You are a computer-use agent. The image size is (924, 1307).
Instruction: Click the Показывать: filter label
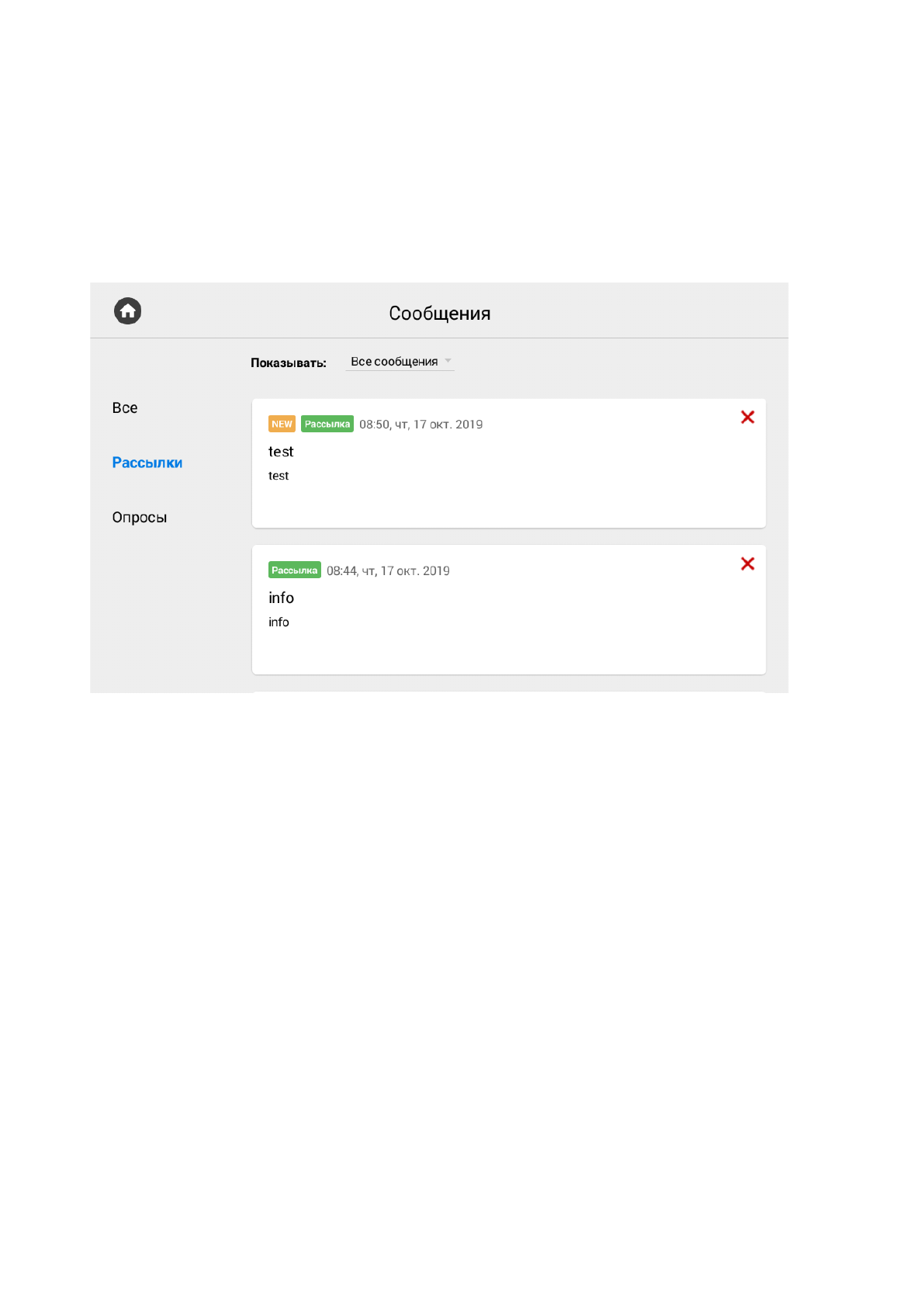pyautogui.click(x=289, y=362)
